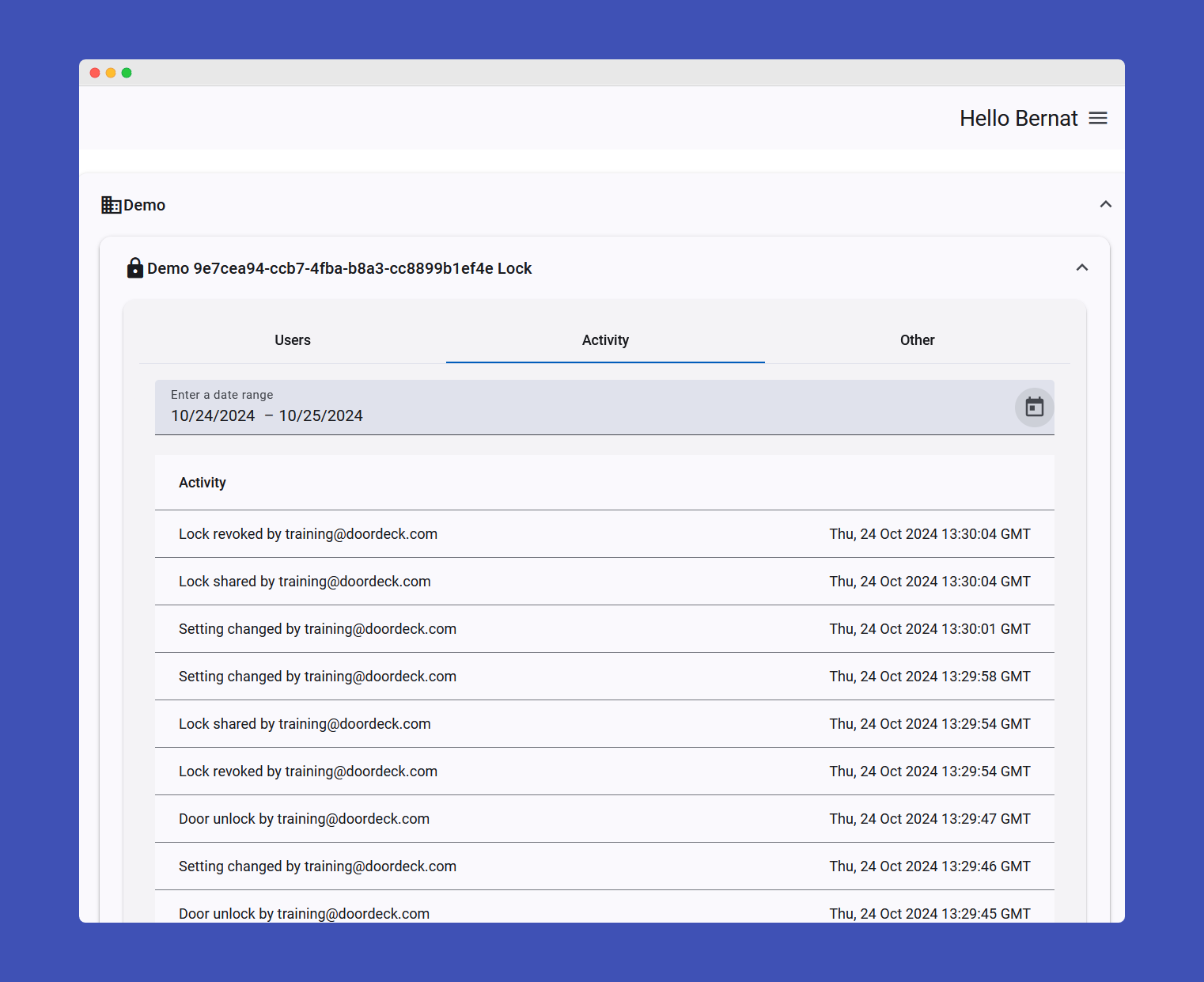
Task: Open the hamburger menu next to Hello Bernat
Action: pyautogui.click(x=1097, y=118)
